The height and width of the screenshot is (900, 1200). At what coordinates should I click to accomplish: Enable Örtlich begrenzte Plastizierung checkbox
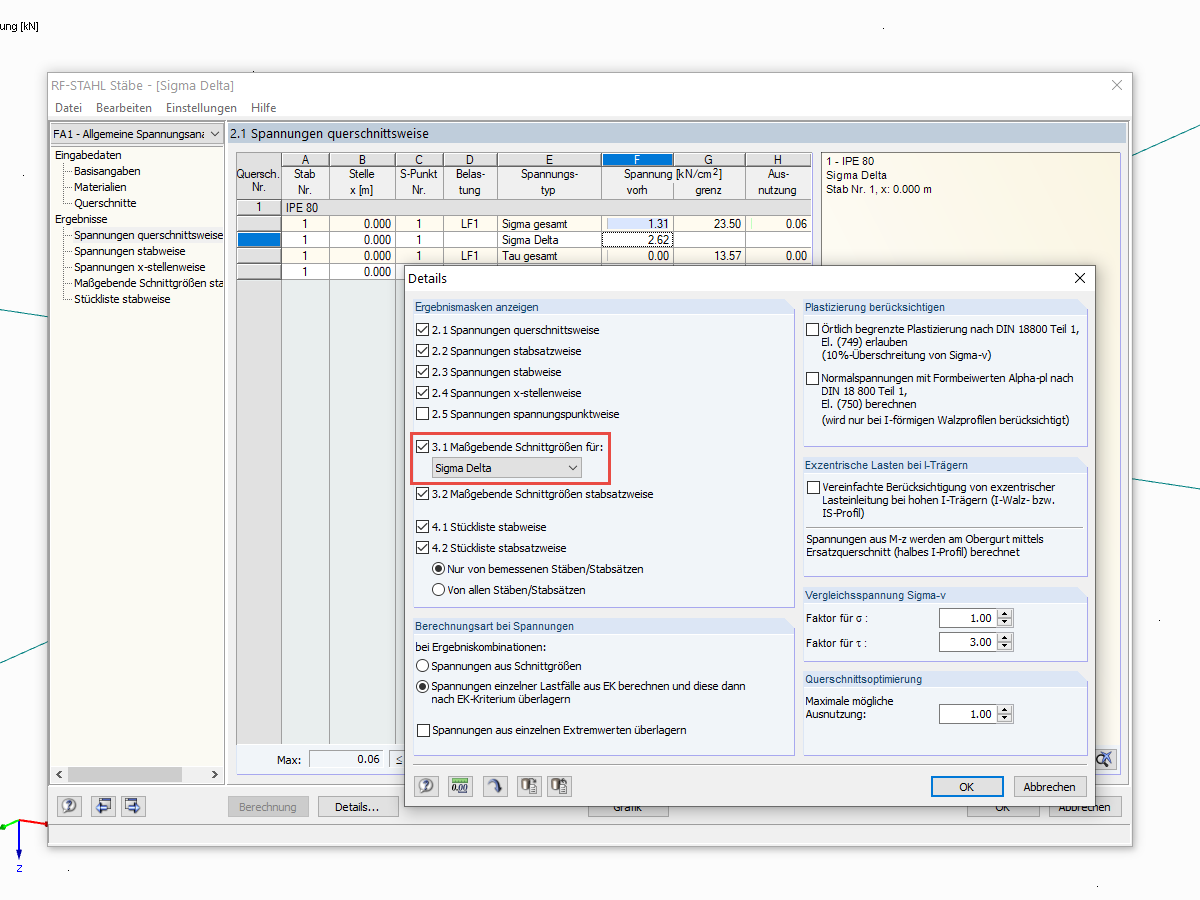pos(813,329)
